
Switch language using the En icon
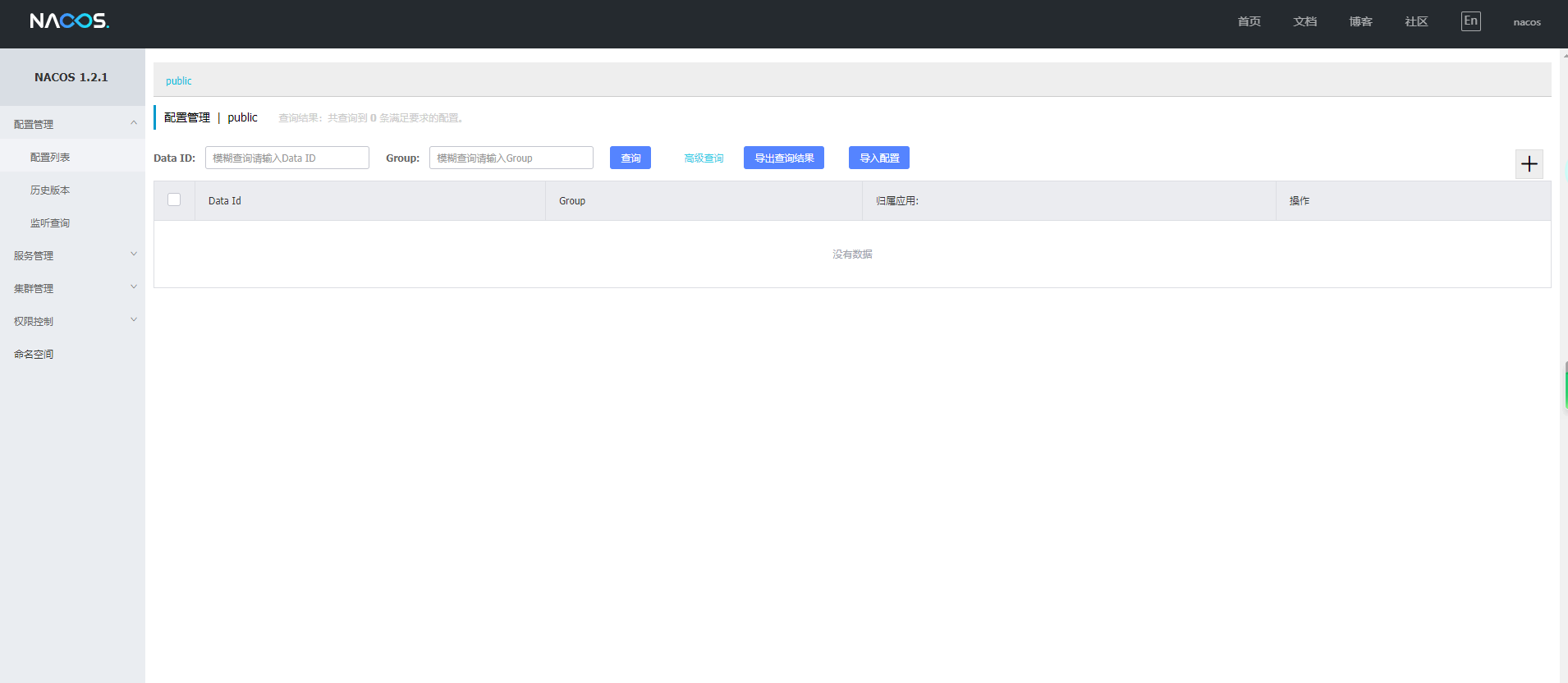(1470, 21)
